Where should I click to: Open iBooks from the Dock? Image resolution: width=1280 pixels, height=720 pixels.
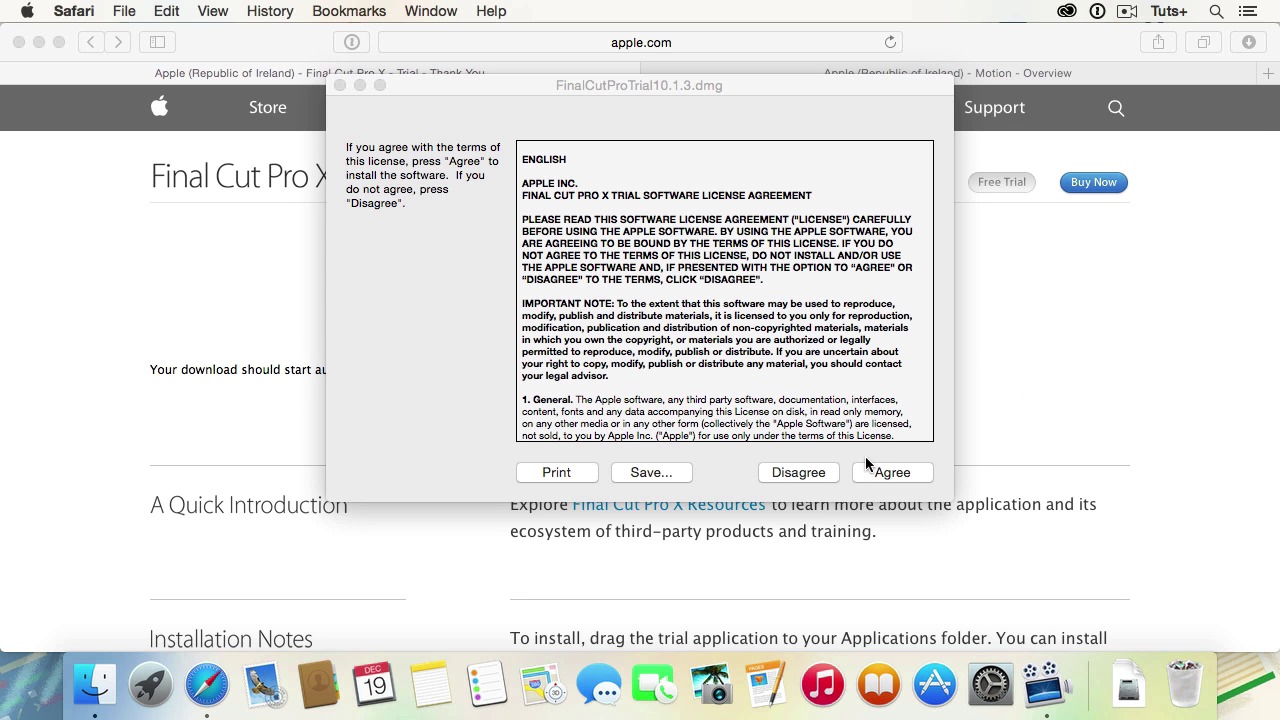coord(879,685)
